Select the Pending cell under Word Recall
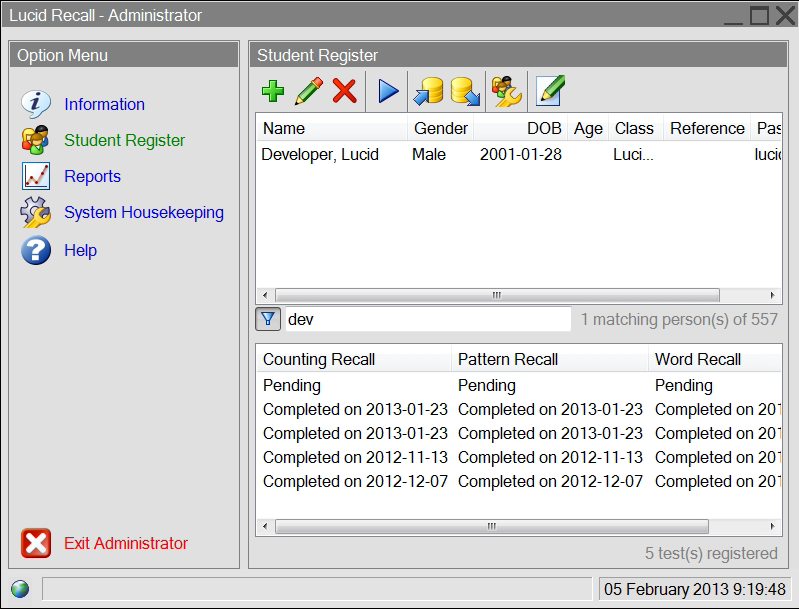The height and width of the screenshot is (609, 799). 683,385
